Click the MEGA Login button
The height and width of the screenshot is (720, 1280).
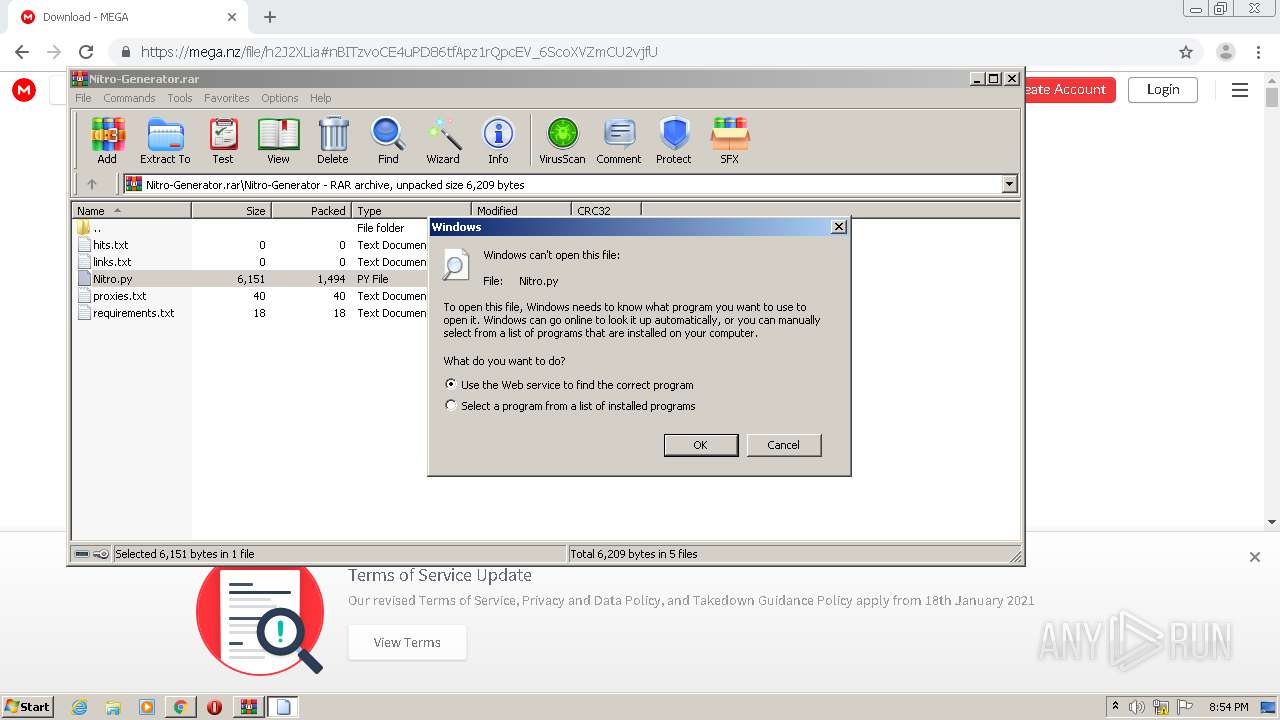(x=1163, y=89)
